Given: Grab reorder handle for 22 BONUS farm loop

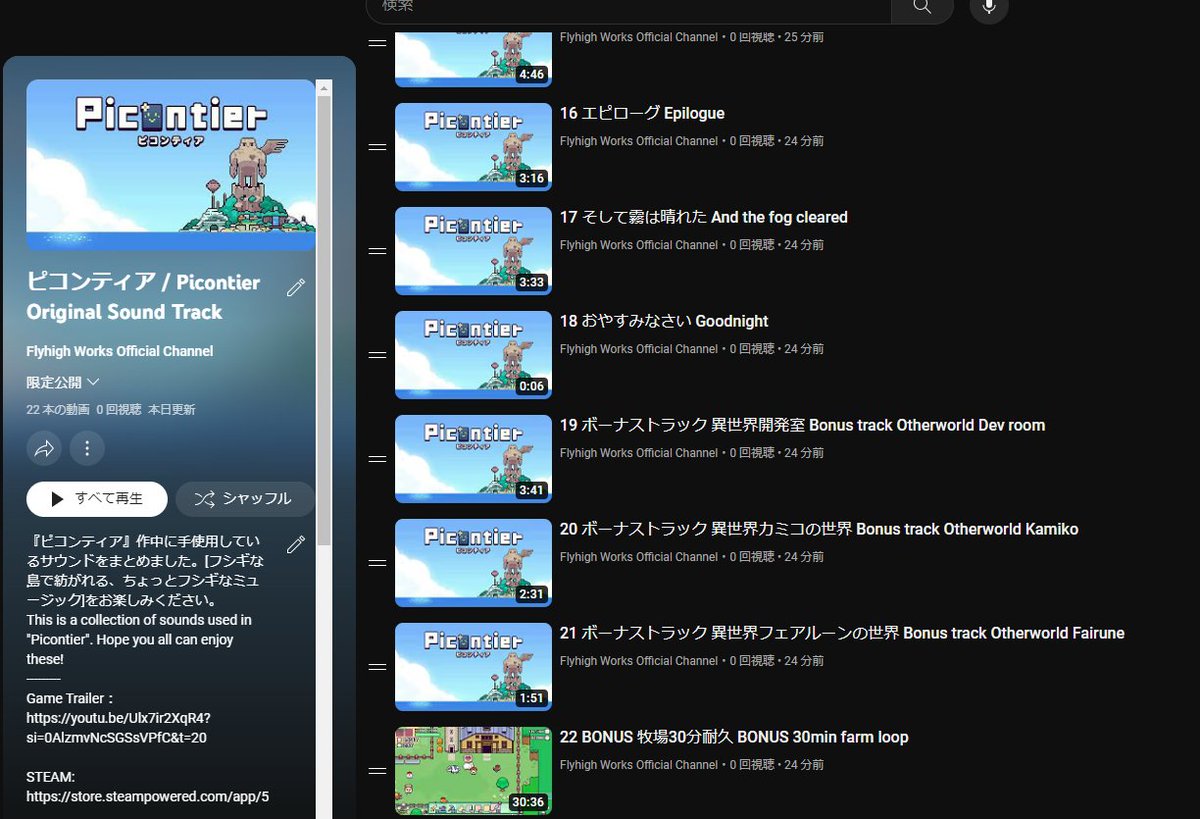Looking at the screenshot, I should pyautogui.click(x=377, y=771).
